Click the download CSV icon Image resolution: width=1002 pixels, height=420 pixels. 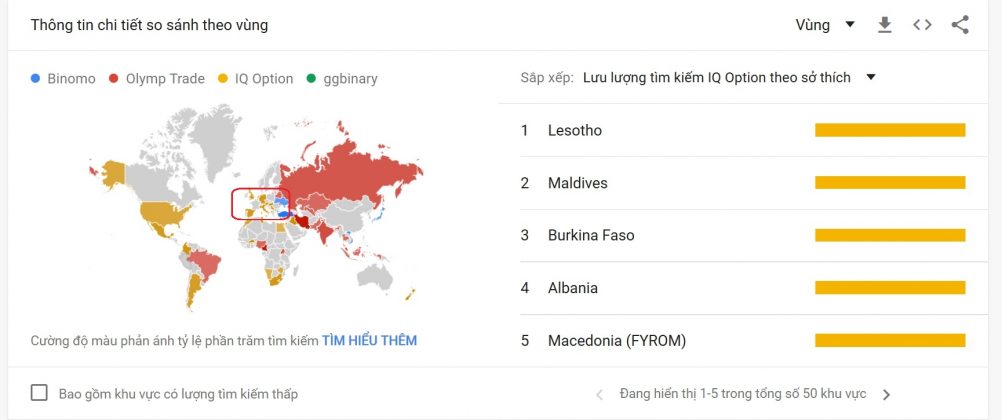tap(884, 25)
